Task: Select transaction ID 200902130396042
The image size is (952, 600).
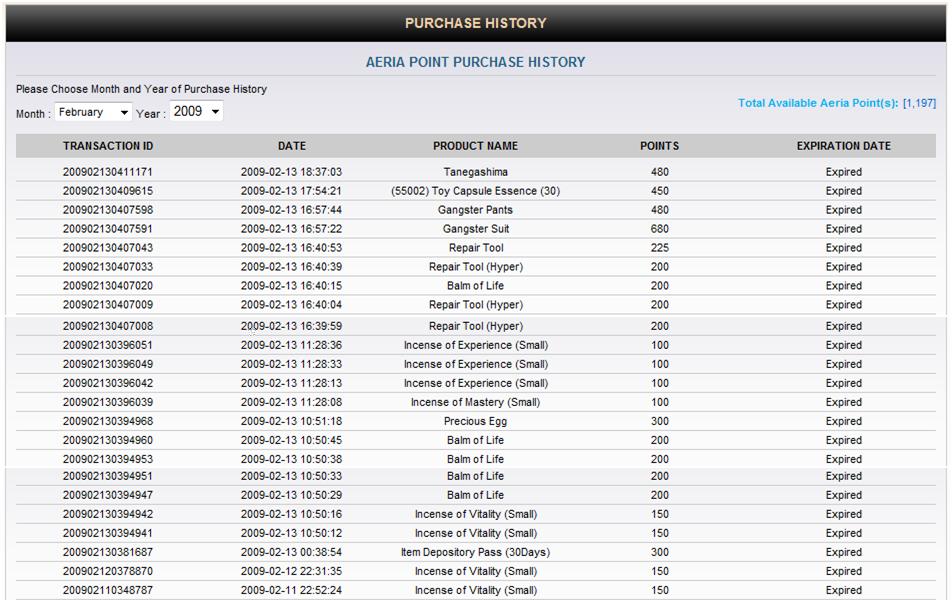Action: click(108, 383)
